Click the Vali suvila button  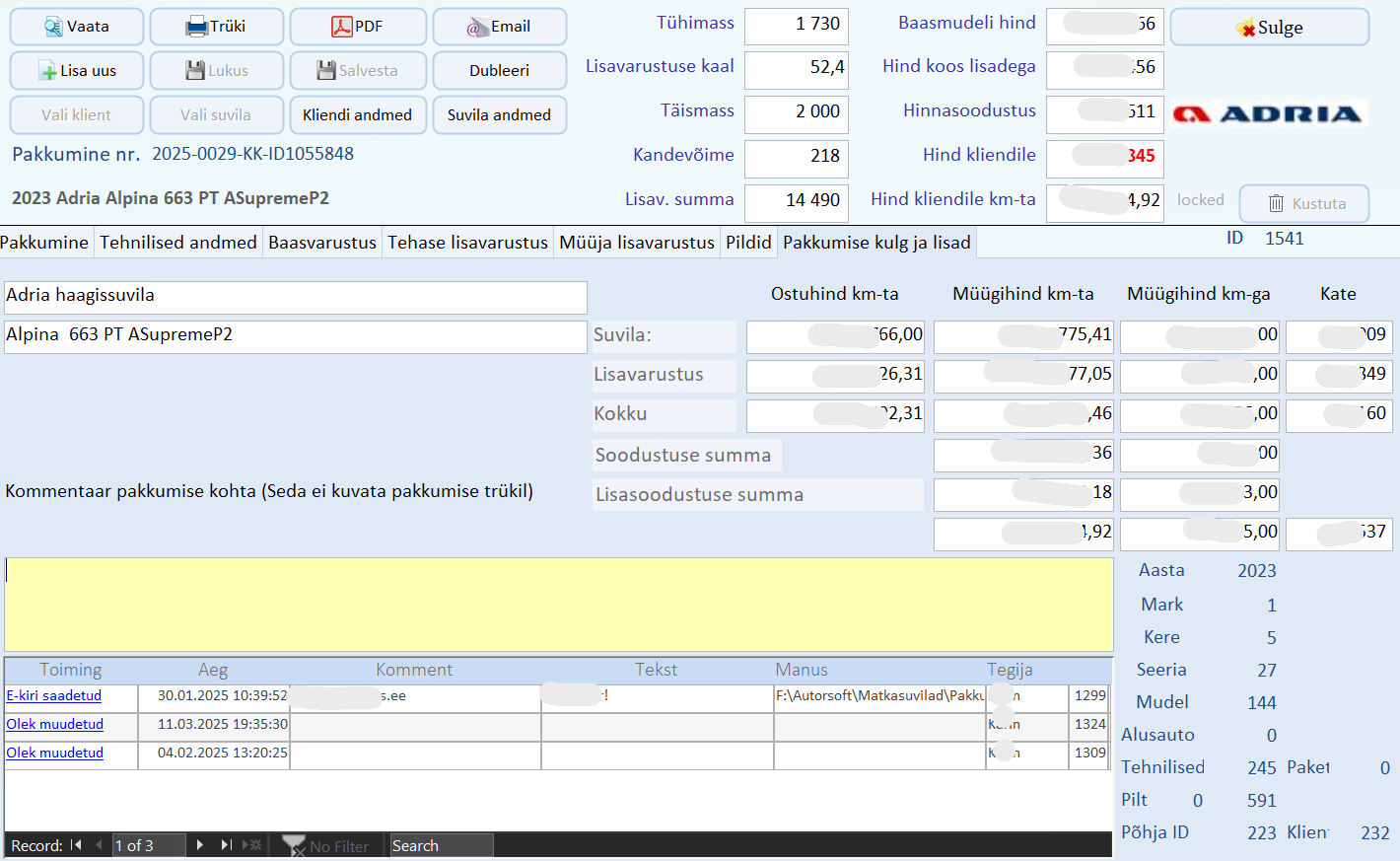(217, 115)
